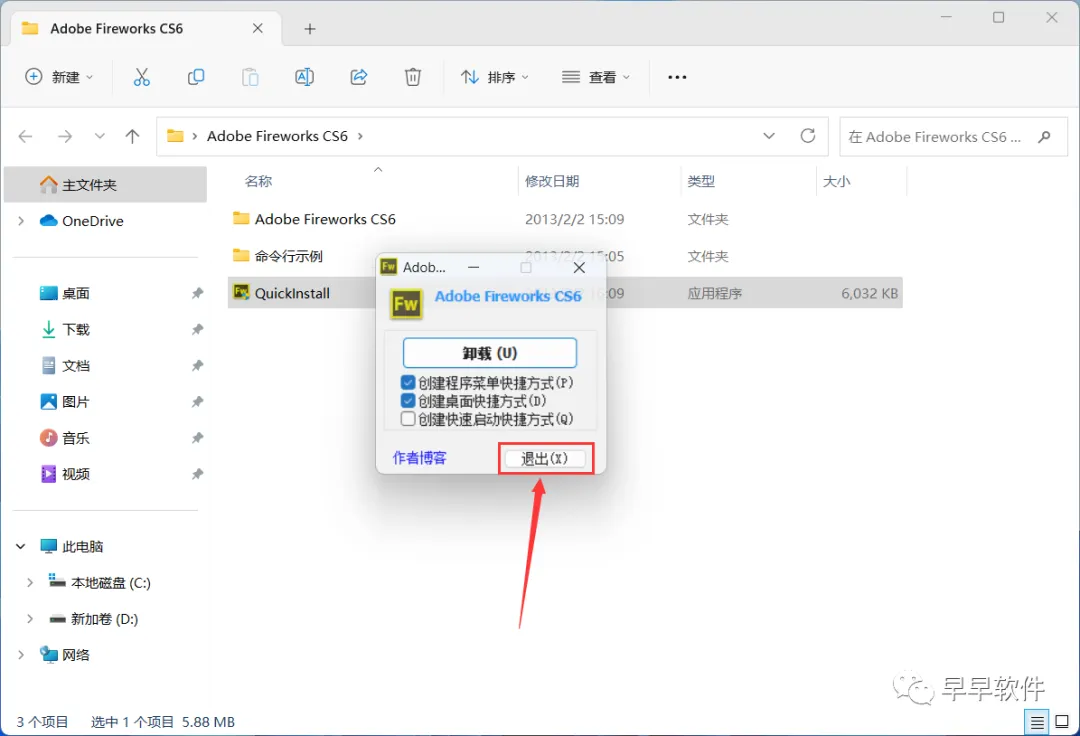This screenshot has width=1080, height=736.
Task: Click the search box 在 Adobe Fireworks CS6
Action: 953,136
